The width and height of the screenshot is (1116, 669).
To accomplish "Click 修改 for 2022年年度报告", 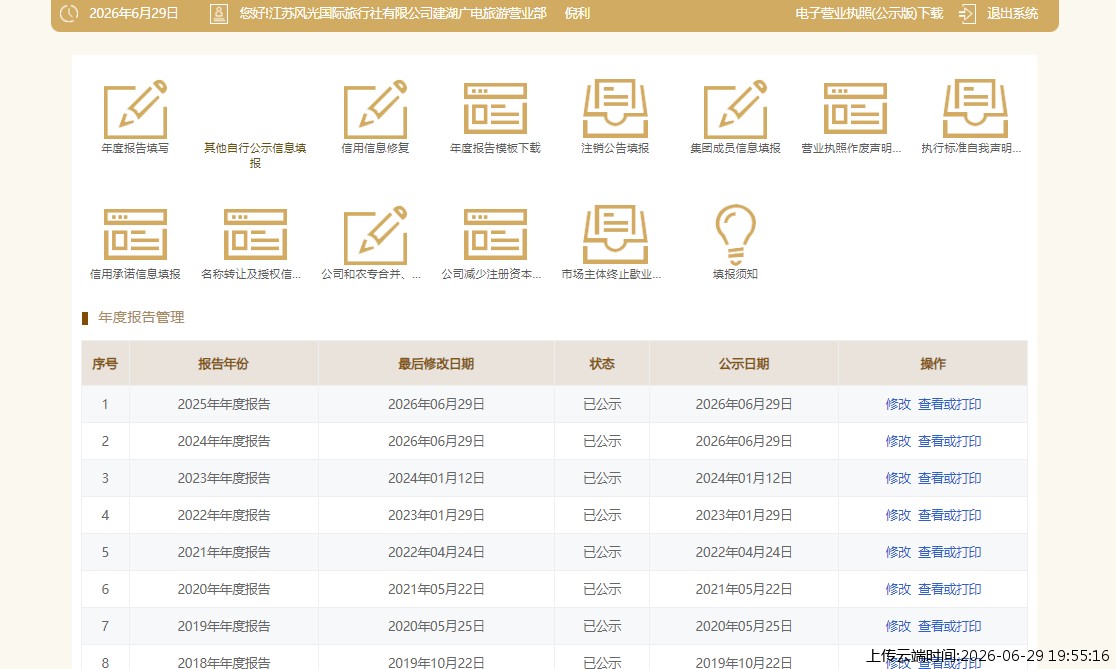I will coord(898,515).
